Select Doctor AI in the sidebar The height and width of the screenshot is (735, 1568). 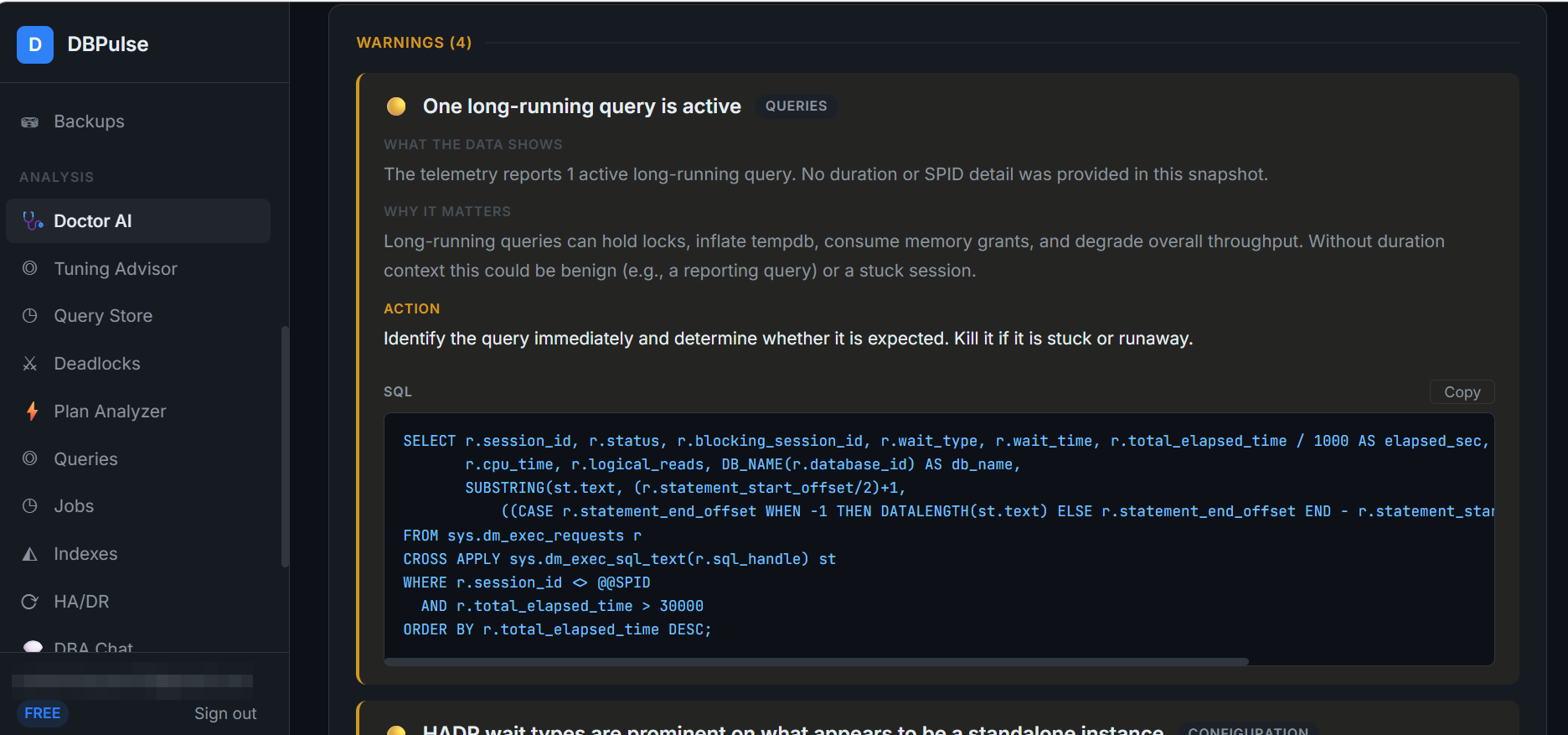coord(138,221)
